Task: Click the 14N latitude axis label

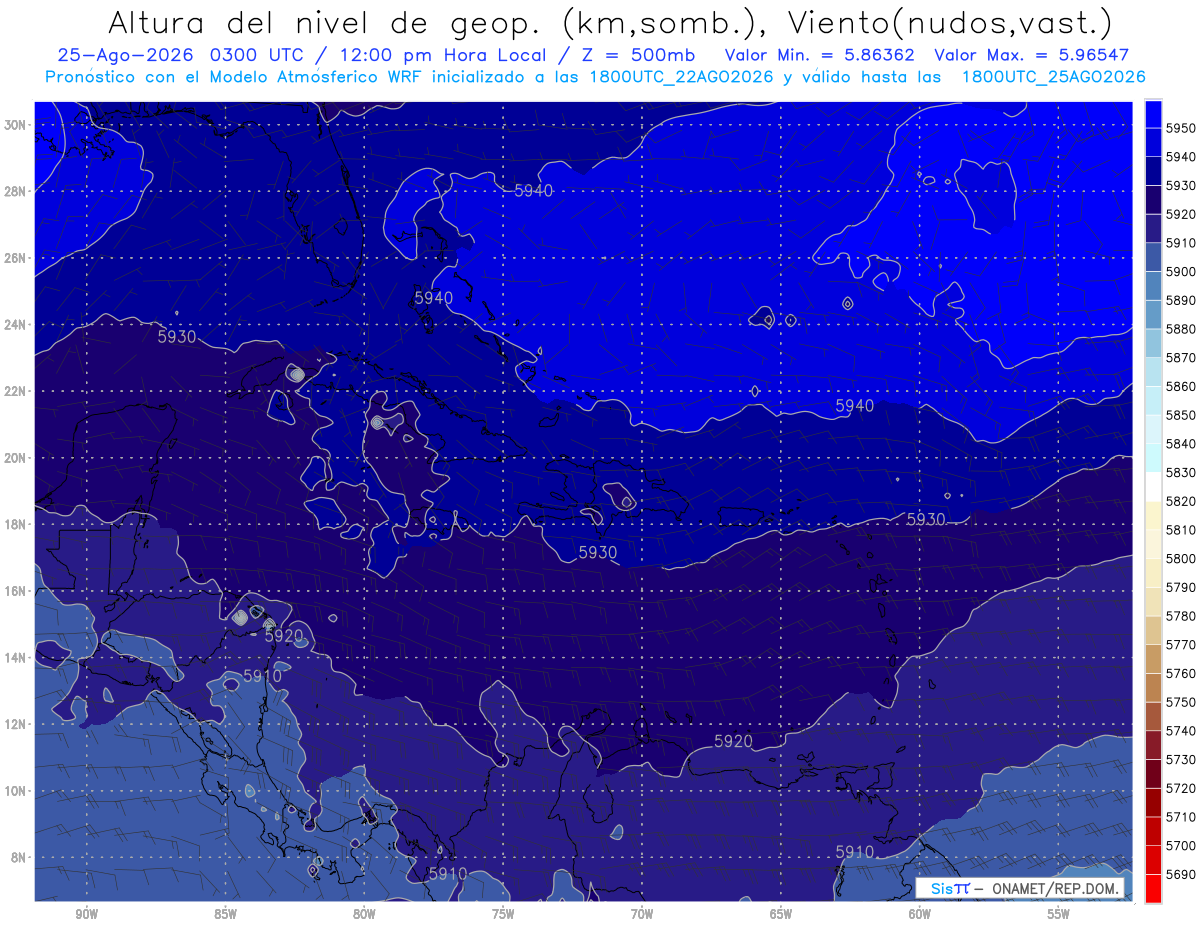Action: 17,658
